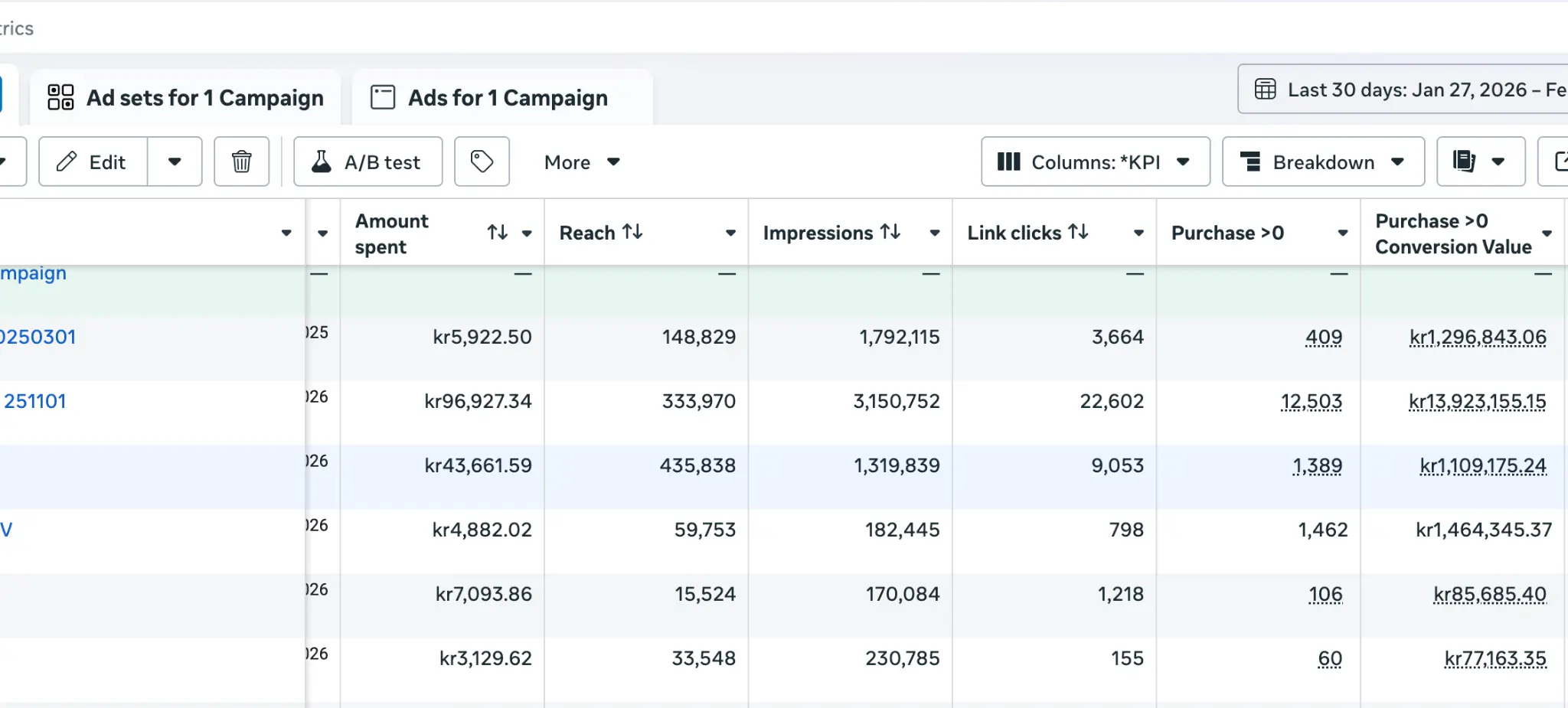Open the ad set link 251101

point(34,400)
